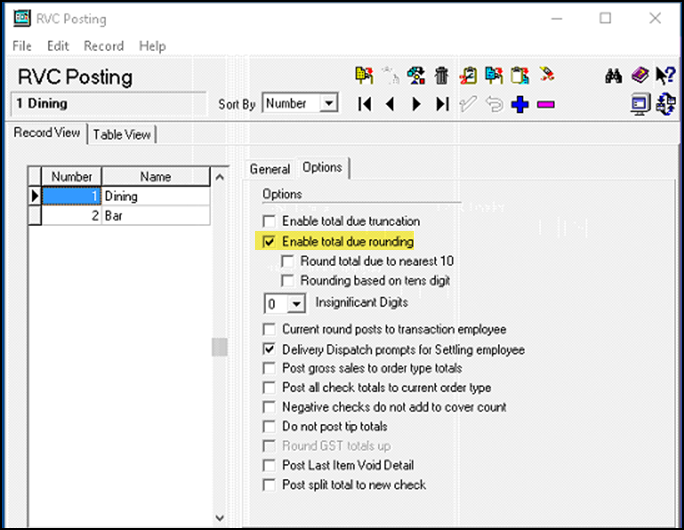Open search with binoculars icon
This screenshot has width=684, height=530.
click(616, 76)
